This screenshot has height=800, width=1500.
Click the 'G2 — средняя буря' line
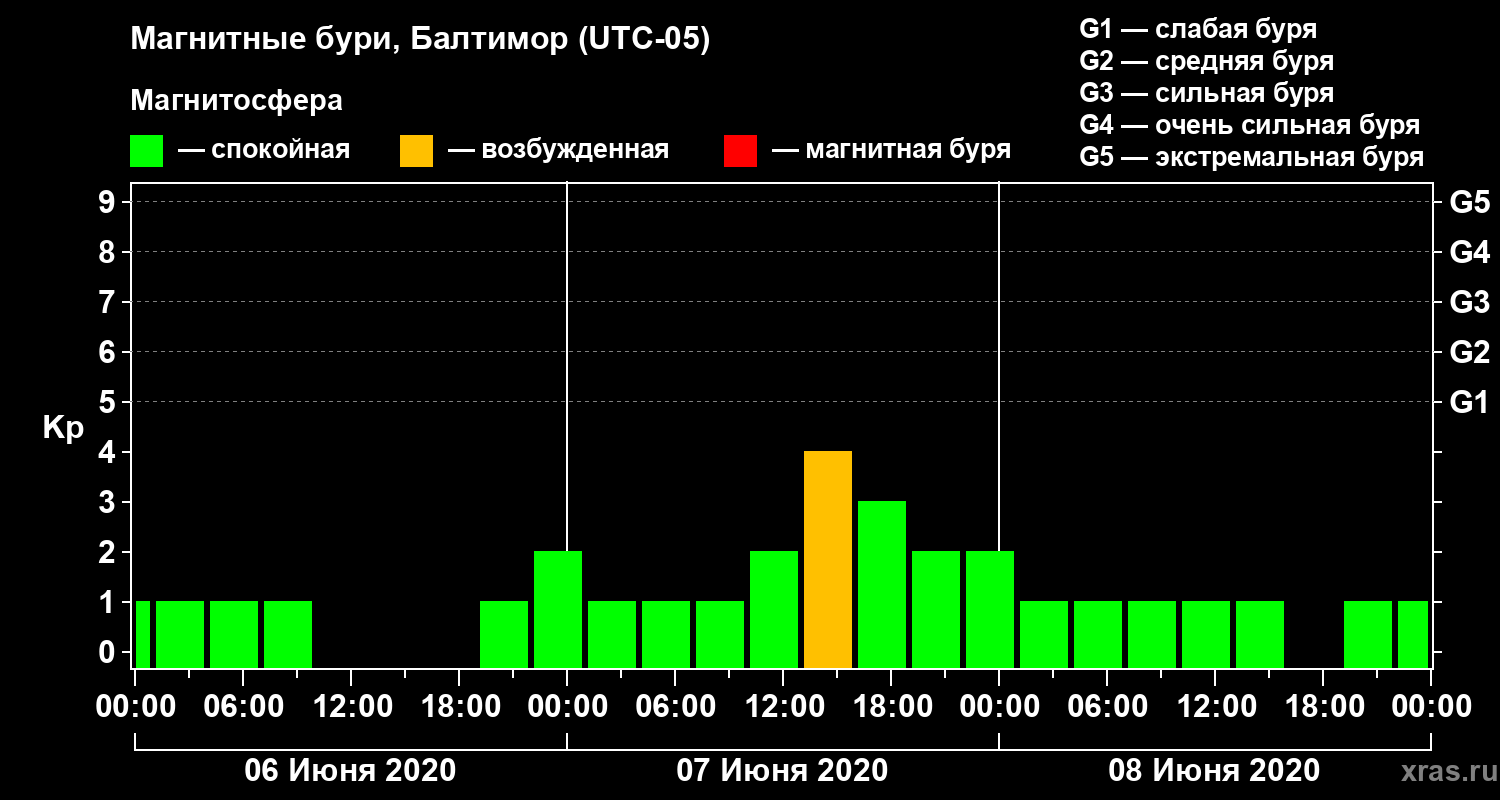point(1206,61)
